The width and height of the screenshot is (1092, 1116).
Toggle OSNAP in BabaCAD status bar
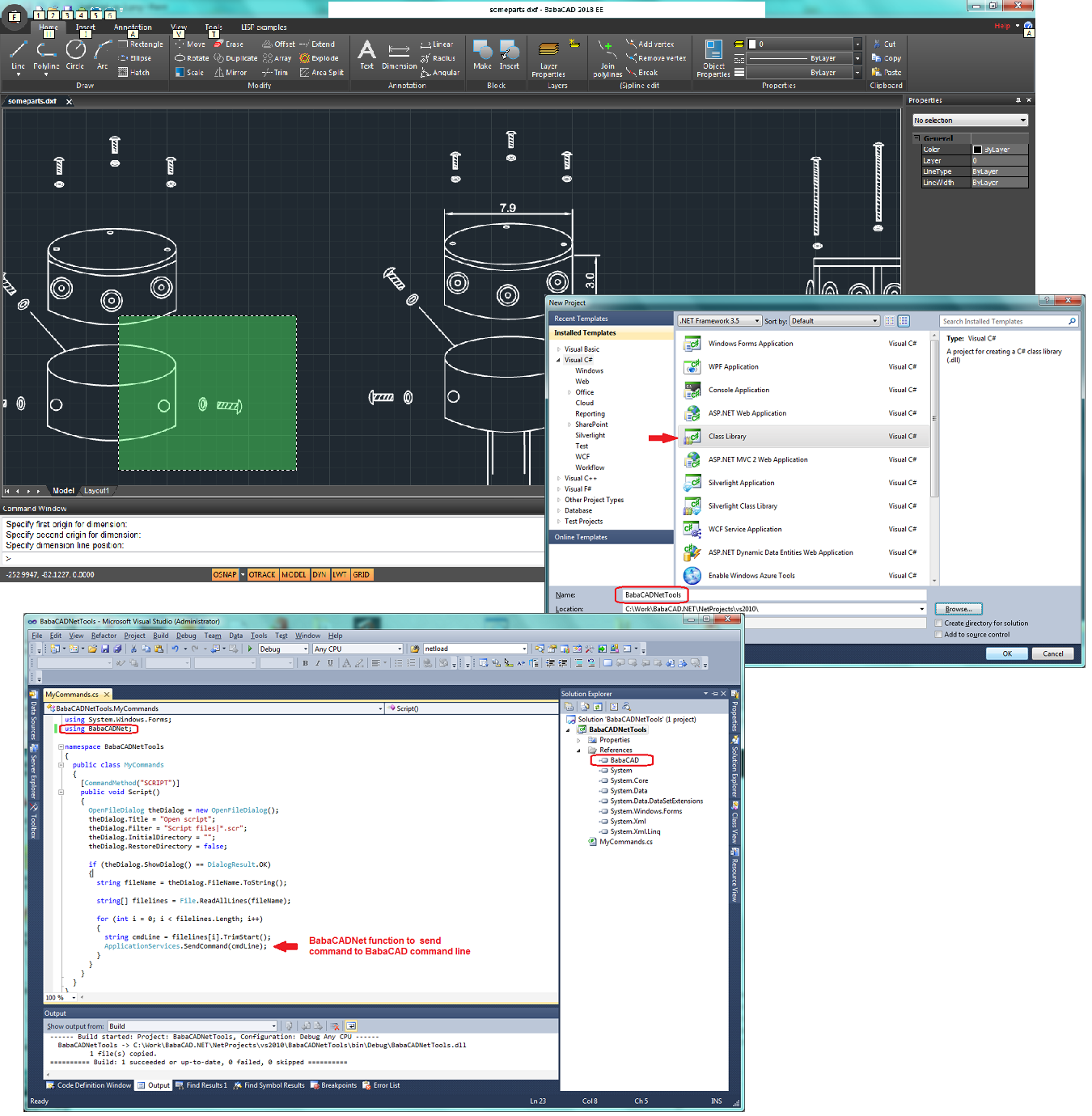tap(225, 575)
